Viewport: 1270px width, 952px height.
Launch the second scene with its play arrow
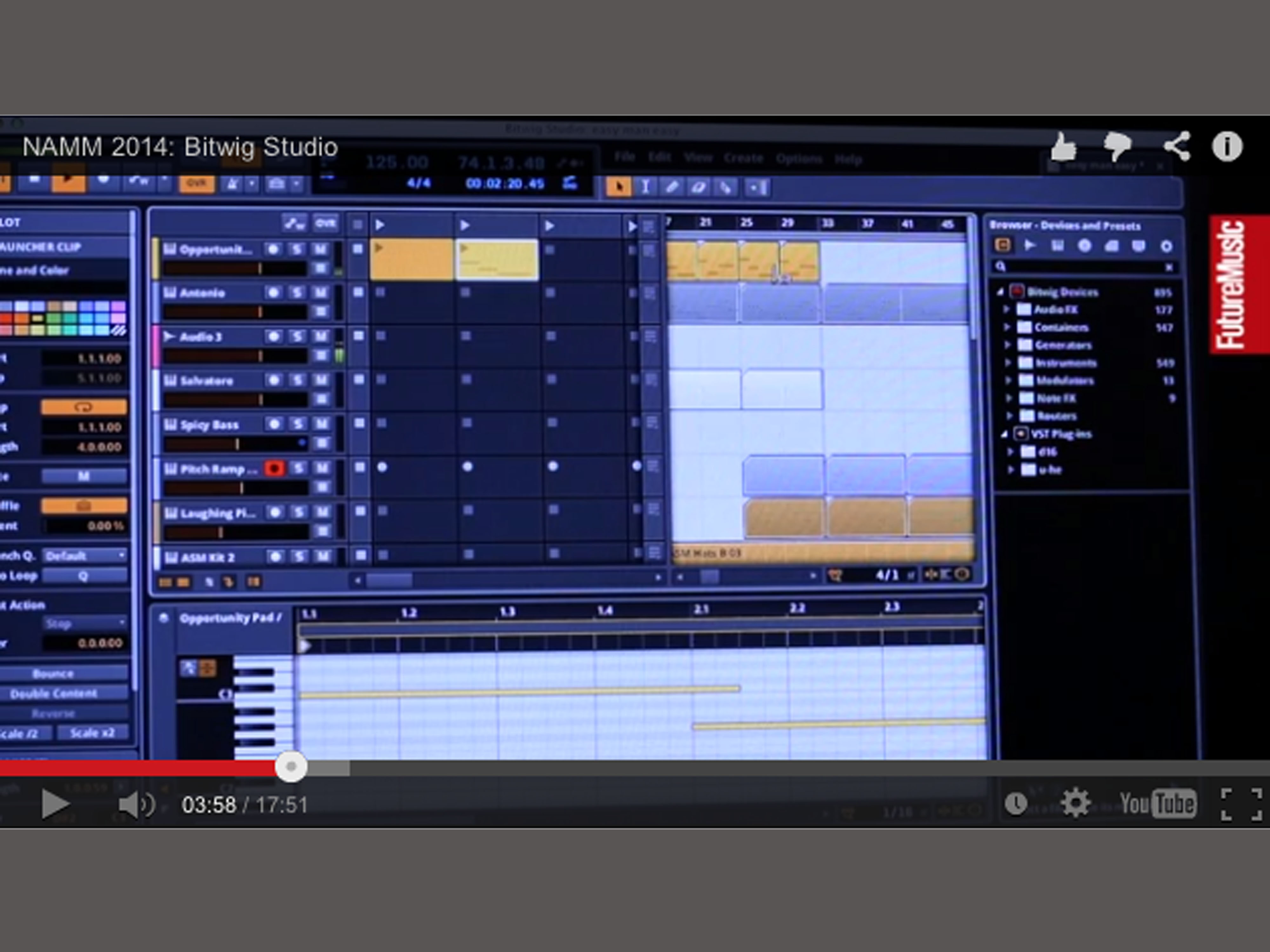pos(465,225)
